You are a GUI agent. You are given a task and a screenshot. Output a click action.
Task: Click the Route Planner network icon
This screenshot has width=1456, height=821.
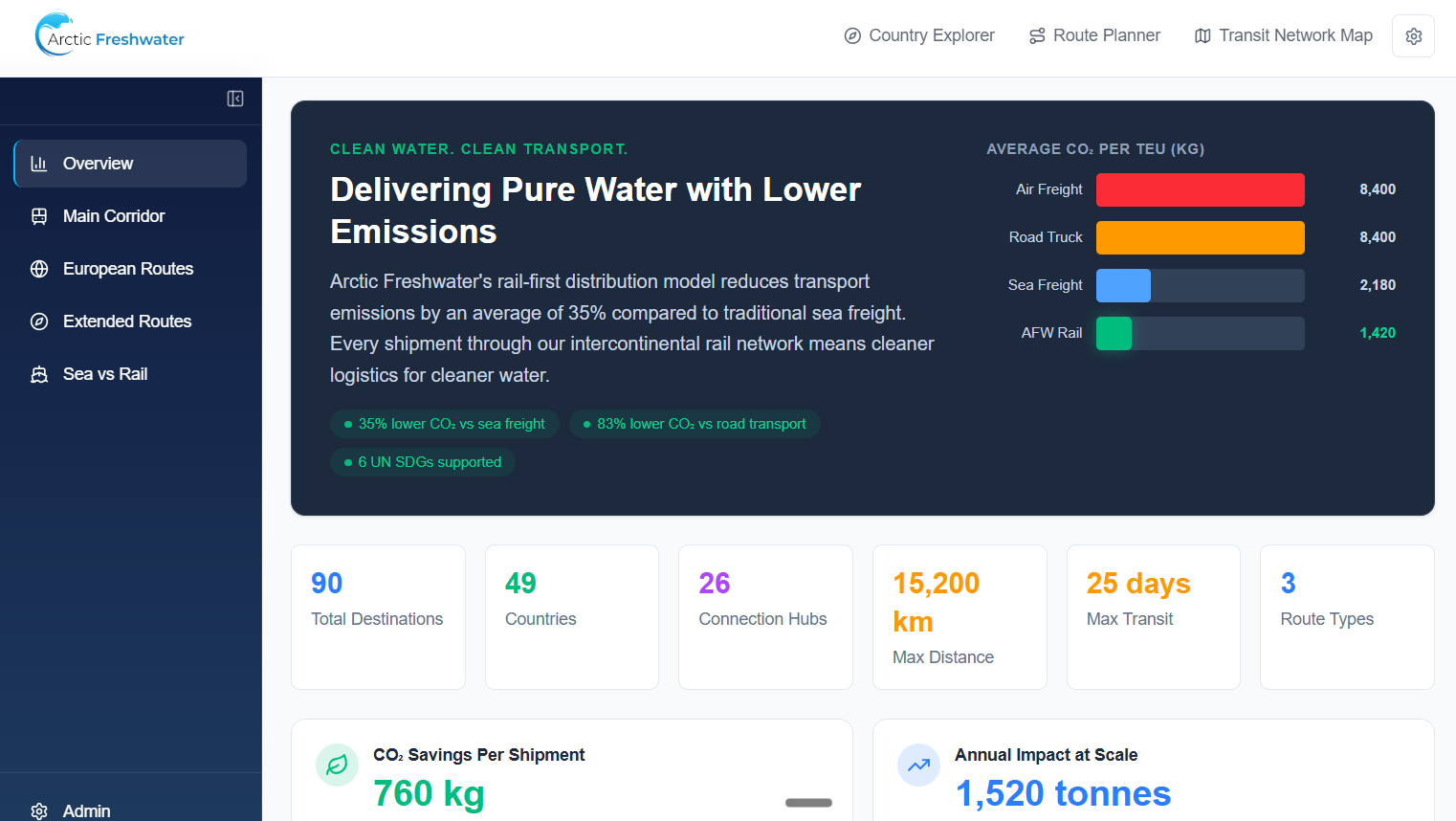[x=1036, y=34]
